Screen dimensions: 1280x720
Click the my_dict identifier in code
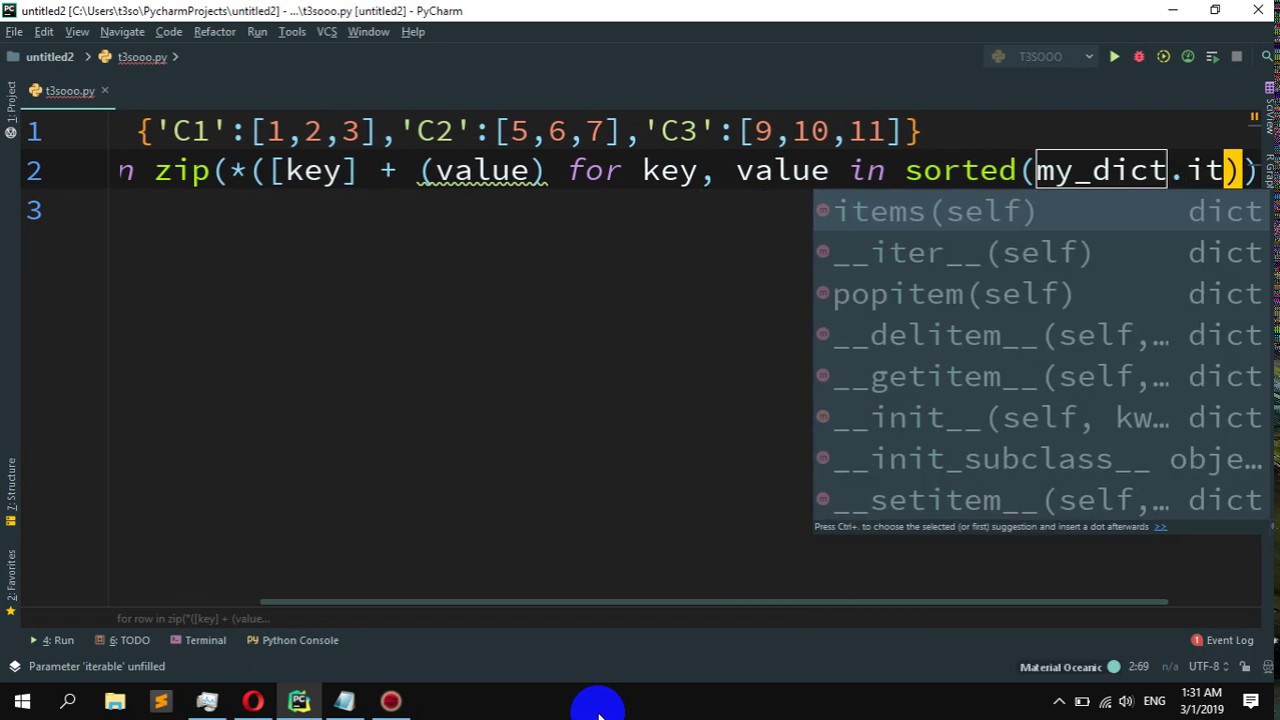[1100, 170]
